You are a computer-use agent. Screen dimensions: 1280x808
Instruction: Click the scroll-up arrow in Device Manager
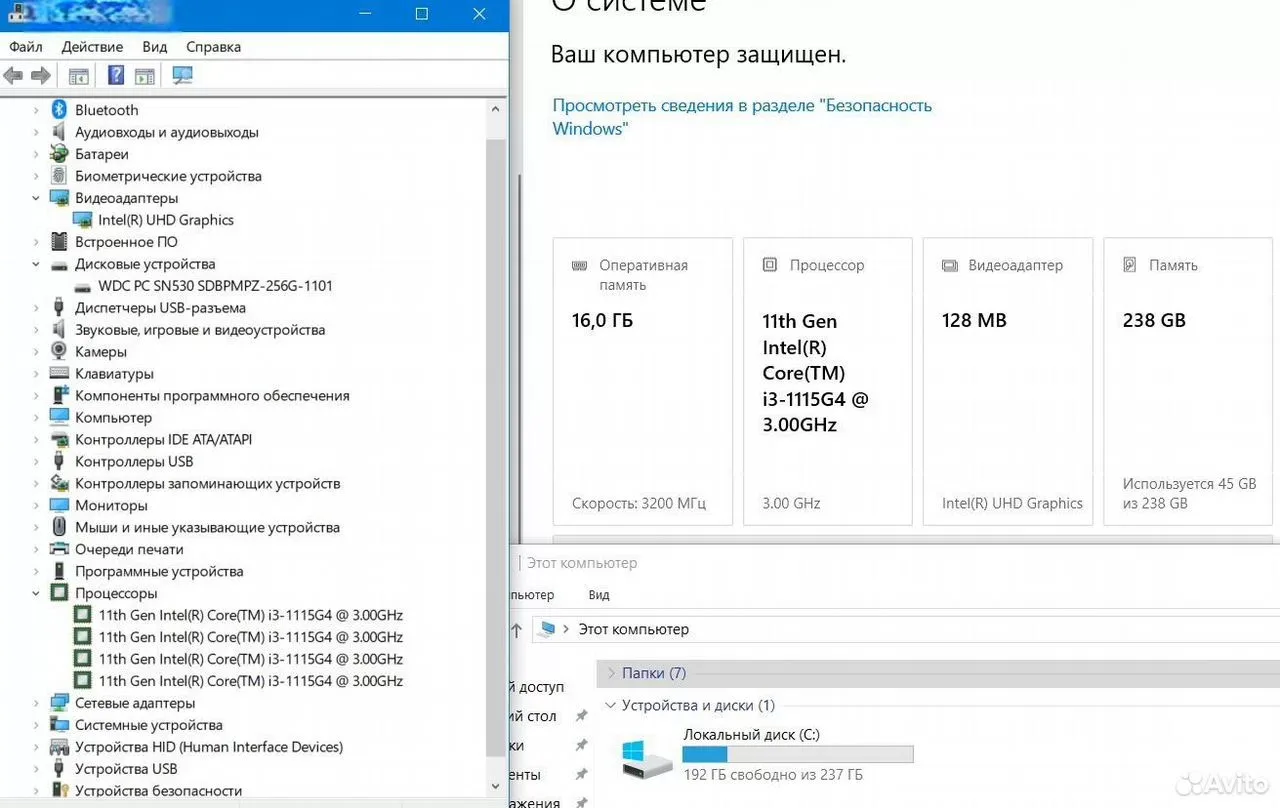tap(496, 109)
